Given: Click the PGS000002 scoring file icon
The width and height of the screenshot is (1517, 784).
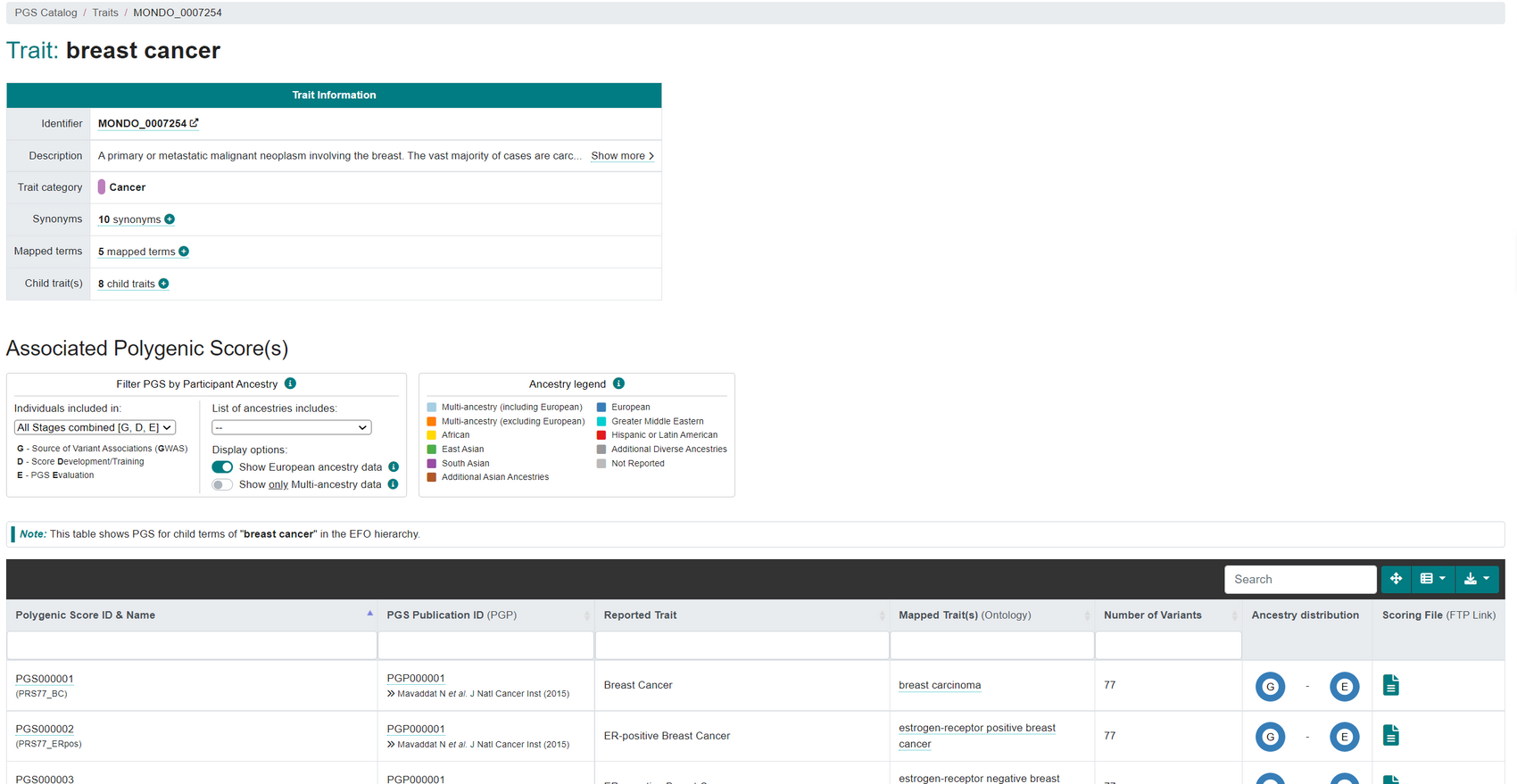Looking at the screenshot, I should click(x=1390, y=736).
